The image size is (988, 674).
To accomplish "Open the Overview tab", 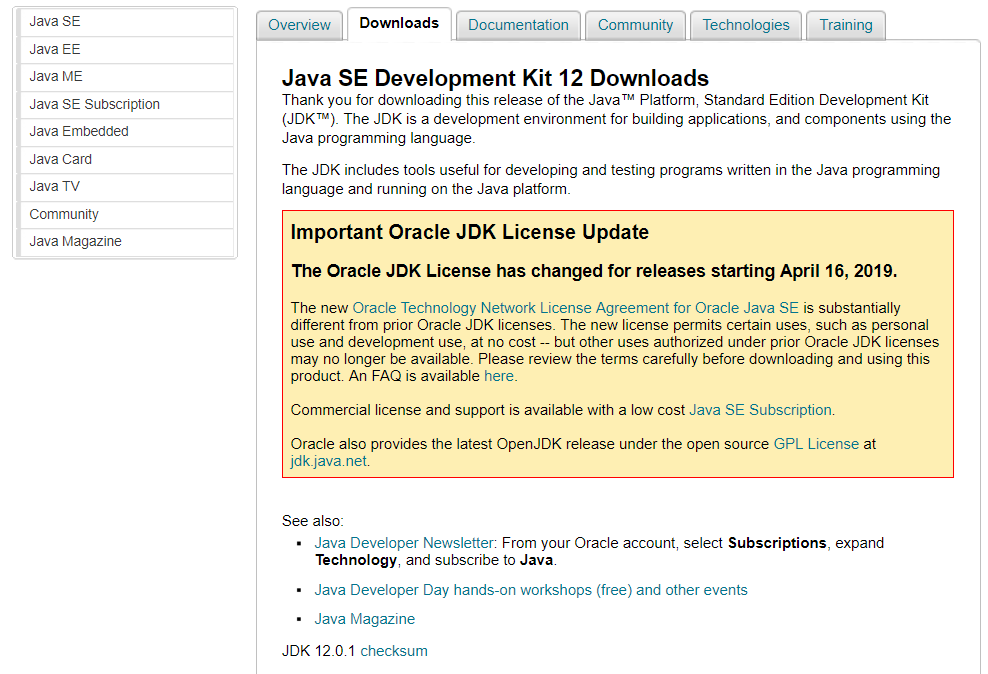I will (299, 25).
